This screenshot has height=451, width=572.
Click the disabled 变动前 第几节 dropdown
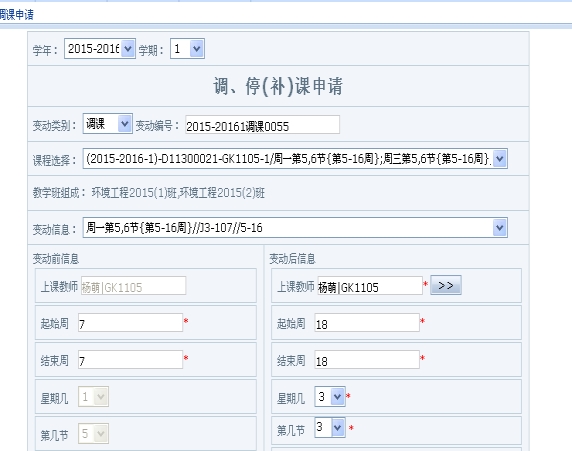click(93, 433)
